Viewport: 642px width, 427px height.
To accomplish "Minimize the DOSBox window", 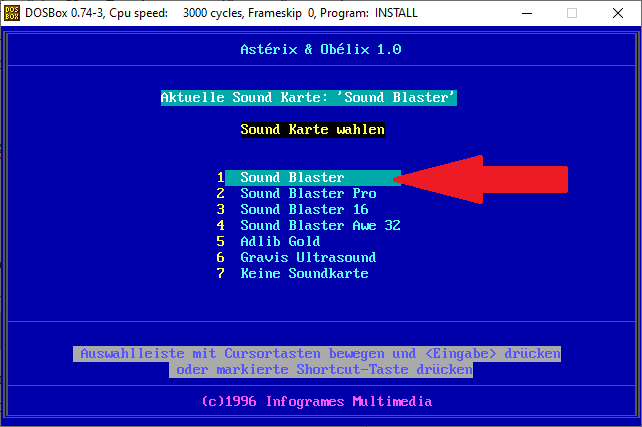I will click(x=526, y=14).
